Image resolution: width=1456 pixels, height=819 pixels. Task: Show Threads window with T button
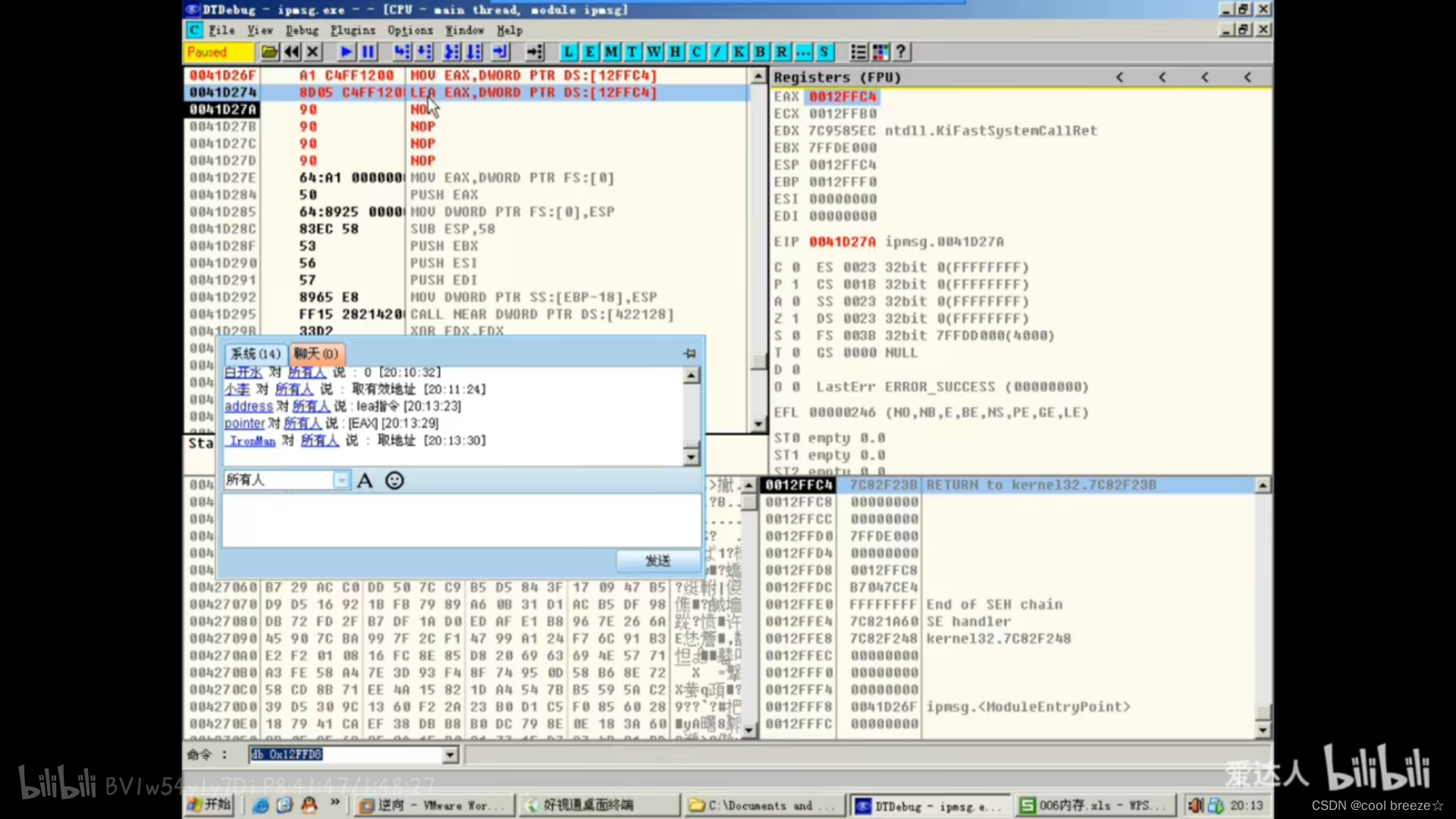(x=632, y=52)
